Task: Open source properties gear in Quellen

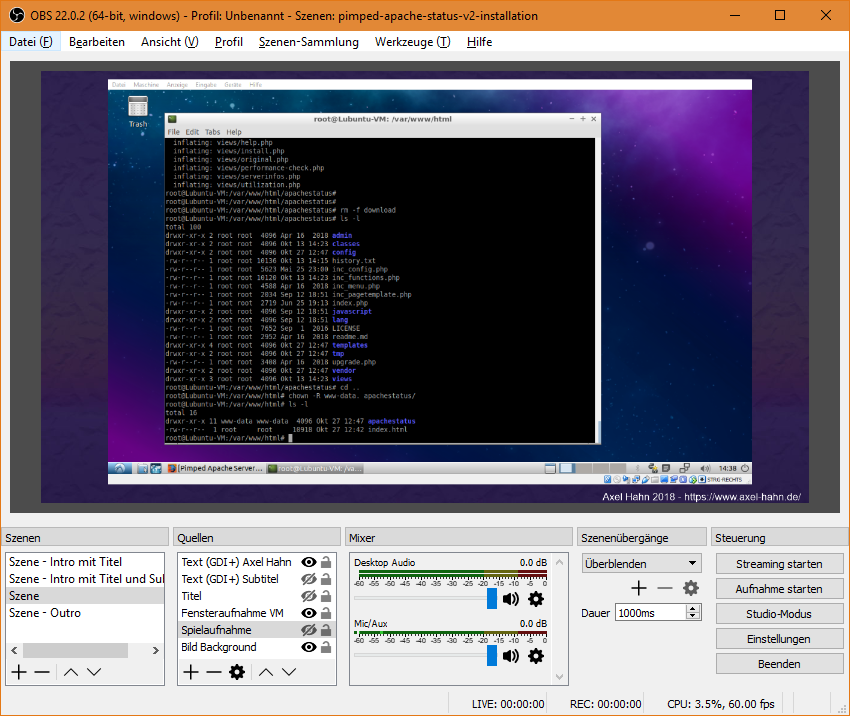Action: tap(237, 672)
